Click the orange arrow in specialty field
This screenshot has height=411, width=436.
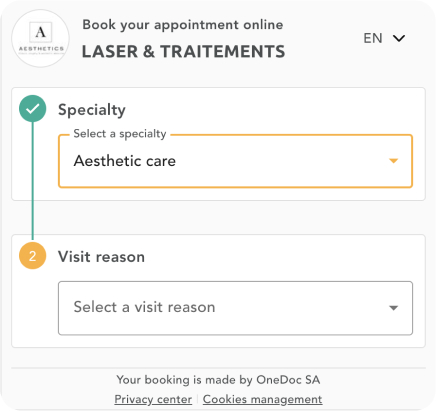coord(394,161)
